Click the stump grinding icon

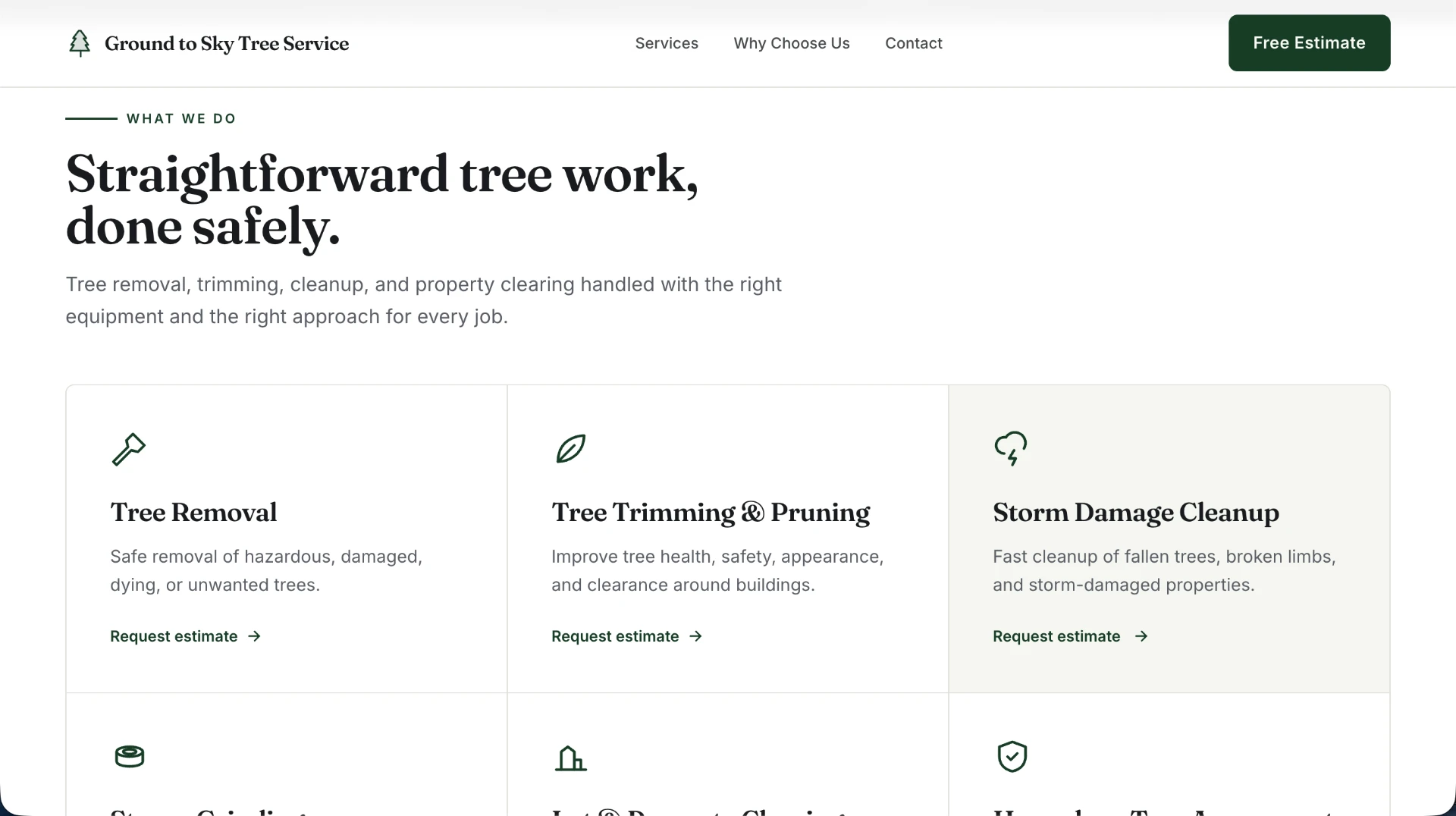click(x=130, y=756)
